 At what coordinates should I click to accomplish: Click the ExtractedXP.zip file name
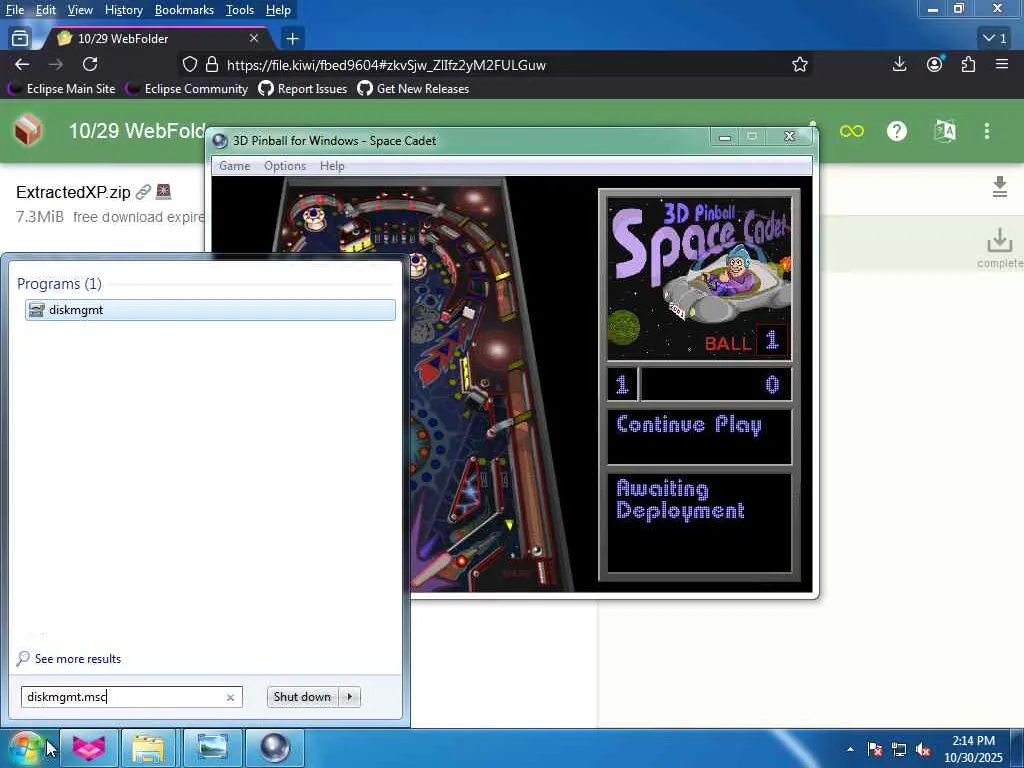coord(73,192)
